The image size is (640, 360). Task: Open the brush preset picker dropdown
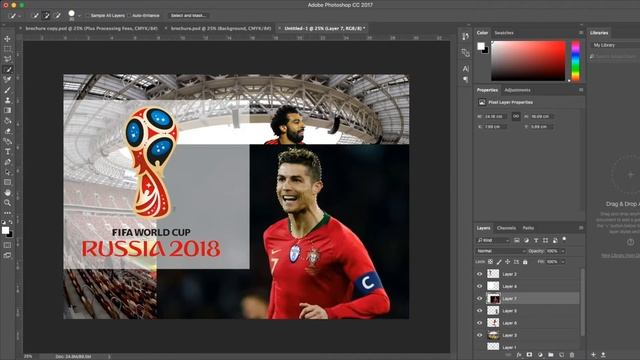79,16
